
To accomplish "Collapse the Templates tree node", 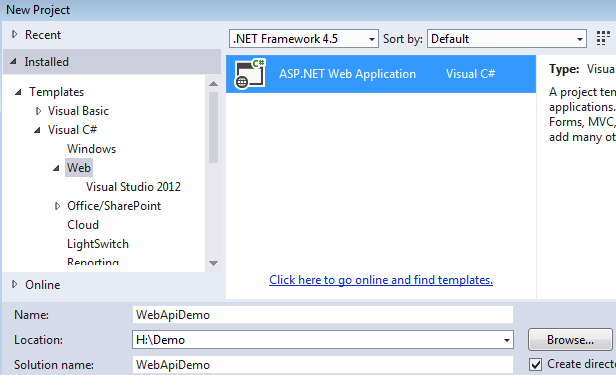I will point(18,92).
